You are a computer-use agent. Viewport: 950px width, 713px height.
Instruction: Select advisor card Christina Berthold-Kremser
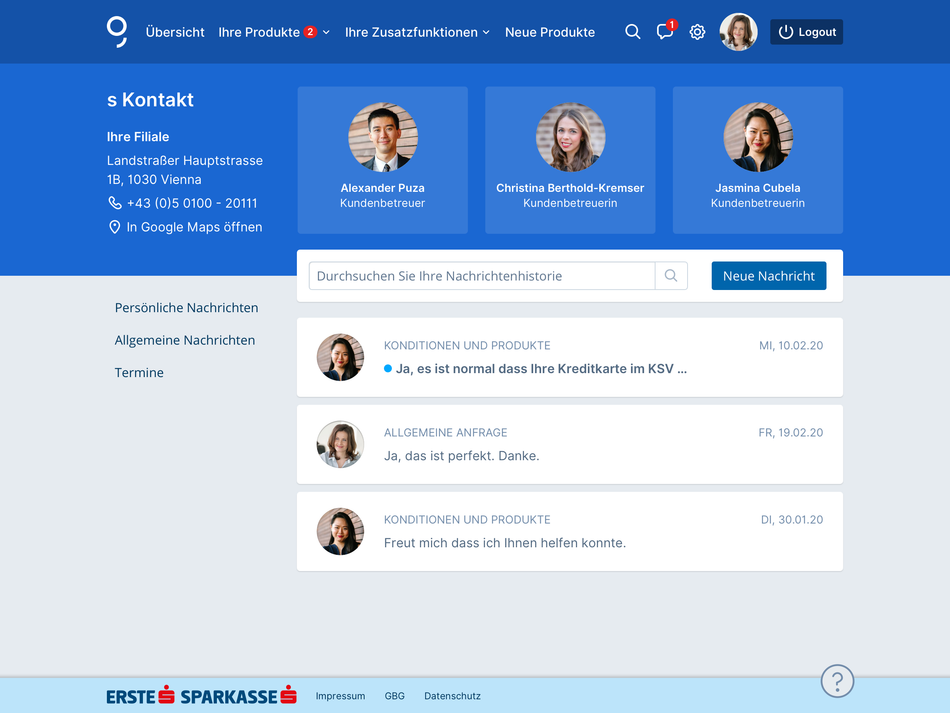pyautogui.click(x=570, y=160)
